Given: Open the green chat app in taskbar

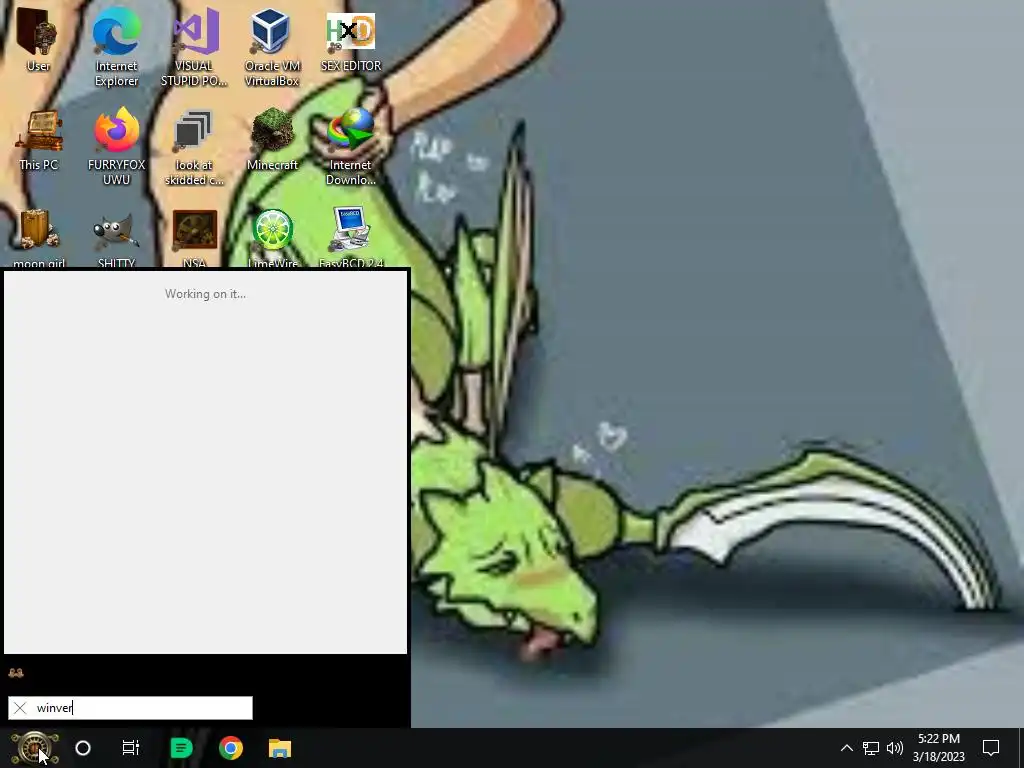Looking at the screenshot, I should 181,748.
